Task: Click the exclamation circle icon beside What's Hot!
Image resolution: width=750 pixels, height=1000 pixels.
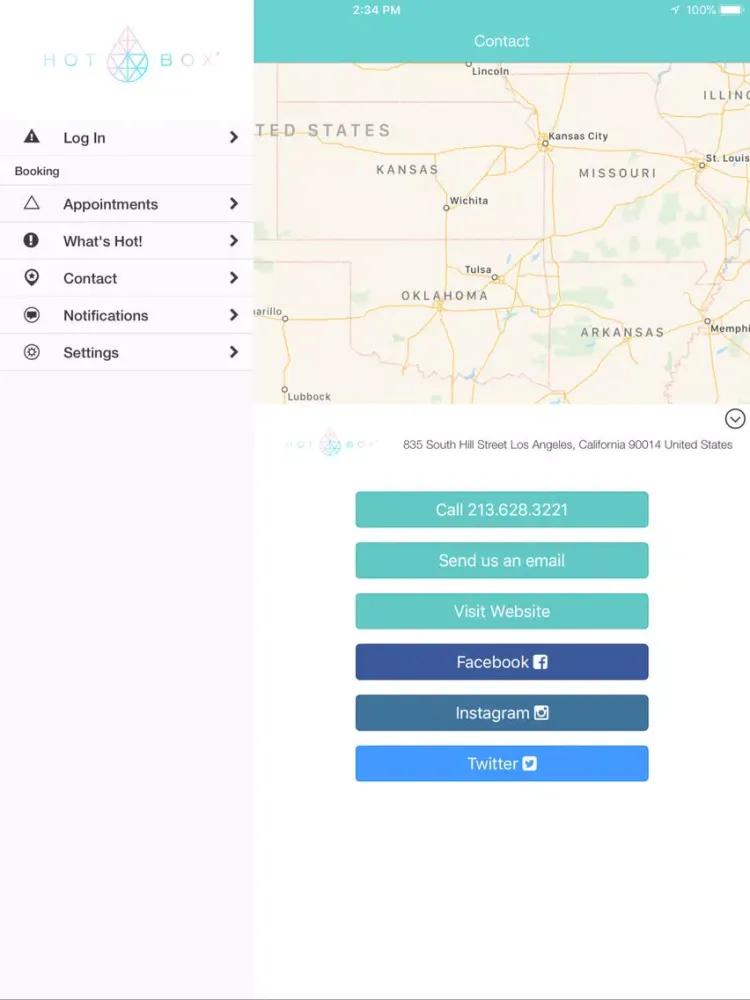Action: pos(31,240)
